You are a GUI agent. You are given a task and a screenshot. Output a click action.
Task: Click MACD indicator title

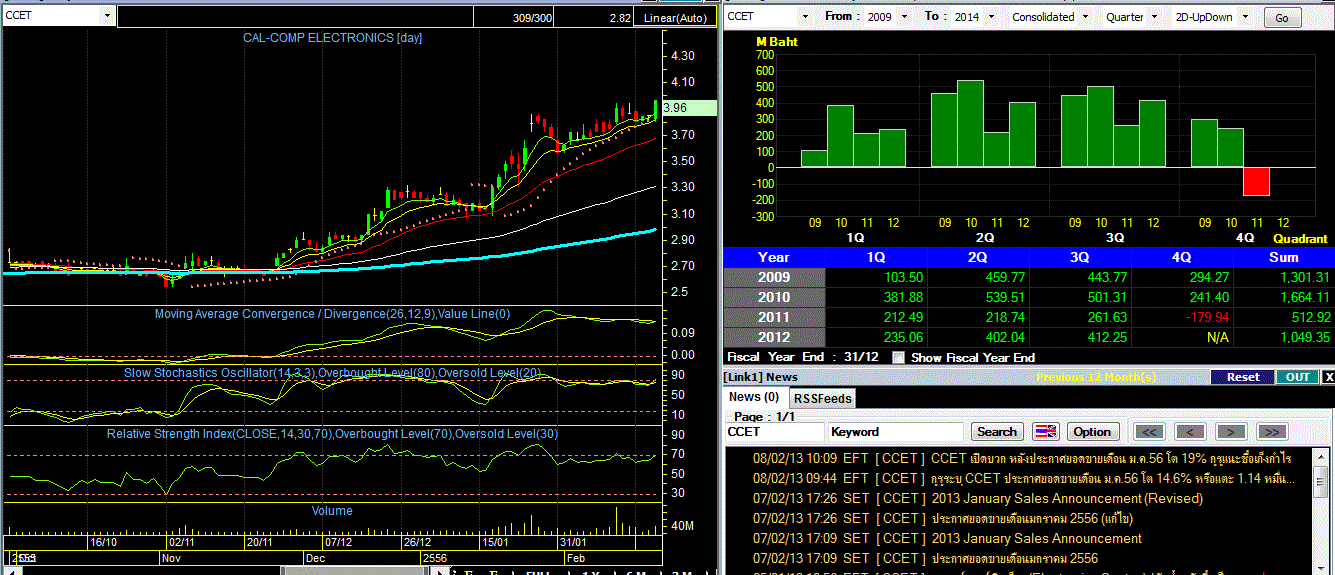(332, 314)
